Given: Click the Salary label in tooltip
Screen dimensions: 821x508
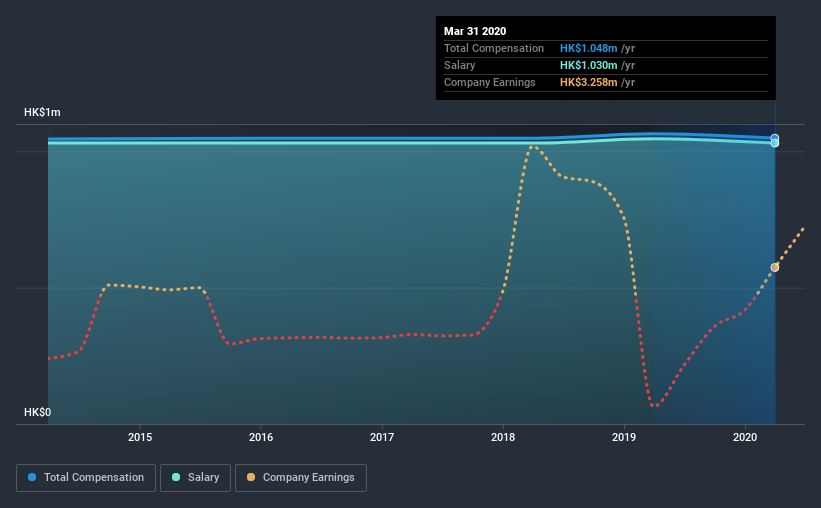Looking at the screenshot, I should (459, 65).
